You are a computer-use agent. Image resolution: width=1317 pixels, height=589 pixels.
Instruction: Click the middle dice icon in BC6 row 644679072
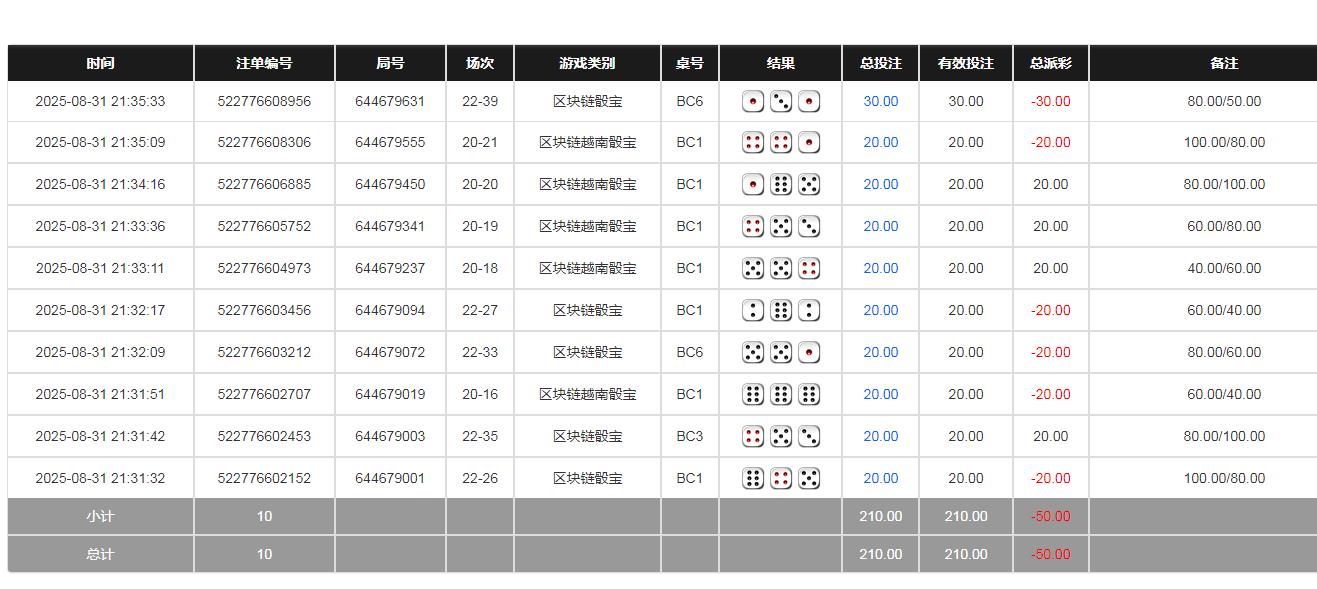coord(781,352)
